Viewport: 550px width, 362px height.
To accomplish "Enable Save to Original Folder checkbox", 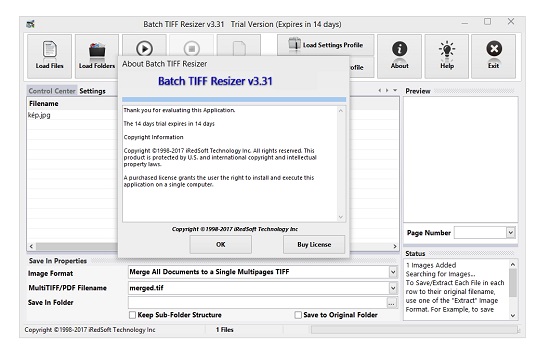I will coord(298,315).
